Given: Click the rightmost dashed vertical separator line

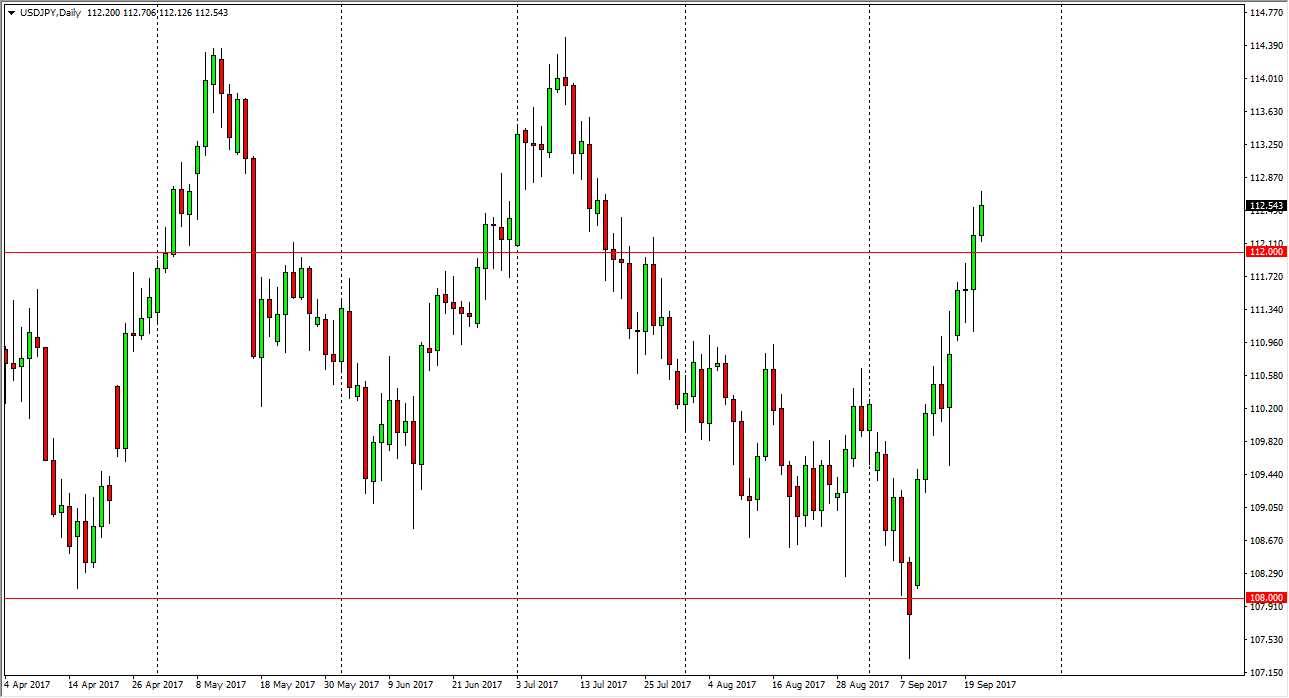Looking at the screenshot, I should pyautogui.click(x=1060, y=350).
